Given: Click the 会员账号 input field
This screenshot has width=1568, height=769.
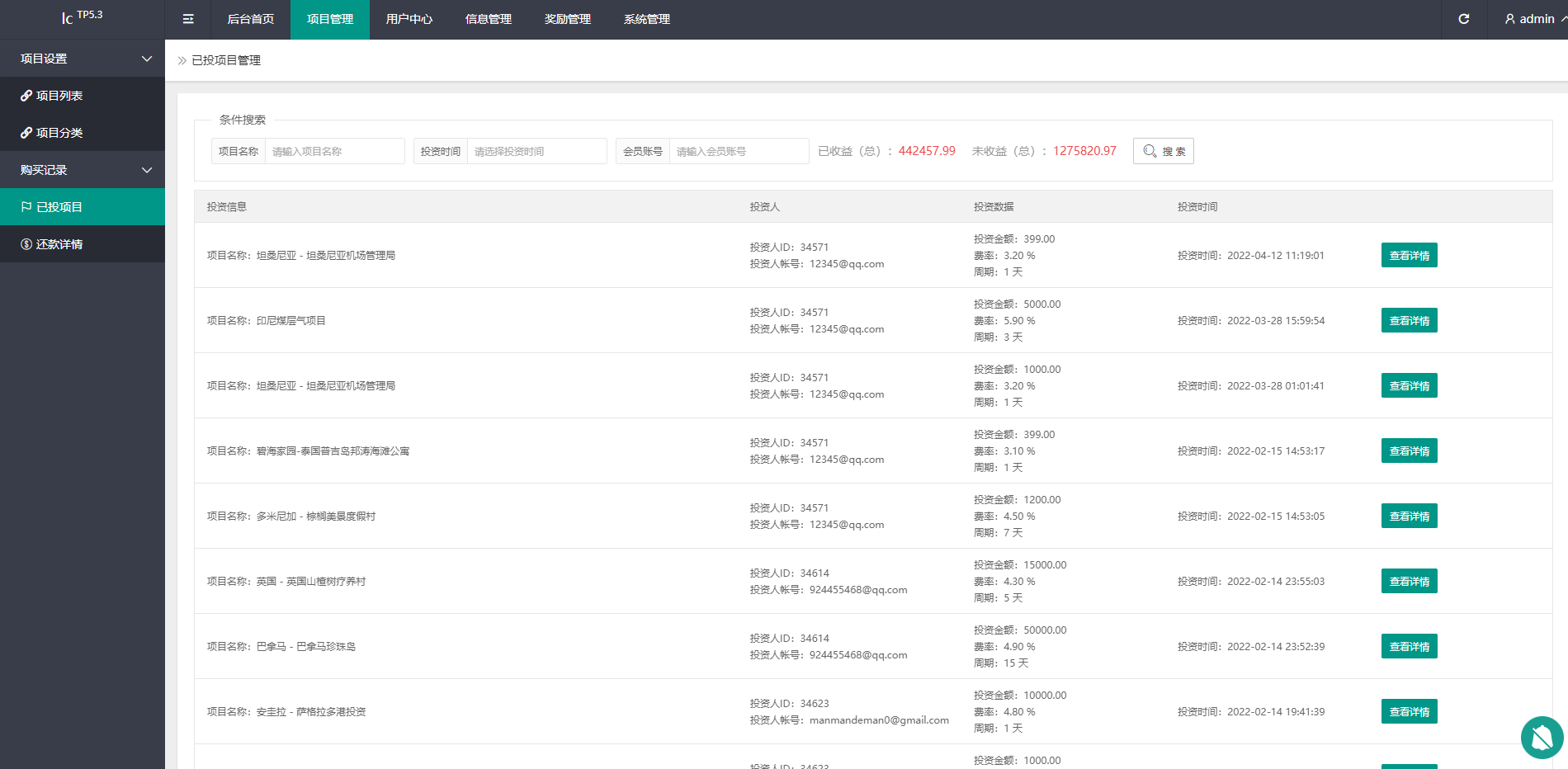Looking at the screenshot, I should tap(739, 151).
